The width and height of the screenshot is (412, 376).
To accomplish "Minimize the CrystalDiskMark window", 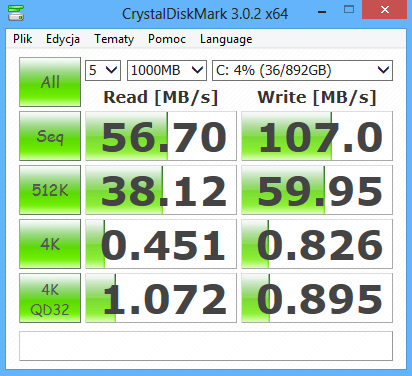I will 322,10.
